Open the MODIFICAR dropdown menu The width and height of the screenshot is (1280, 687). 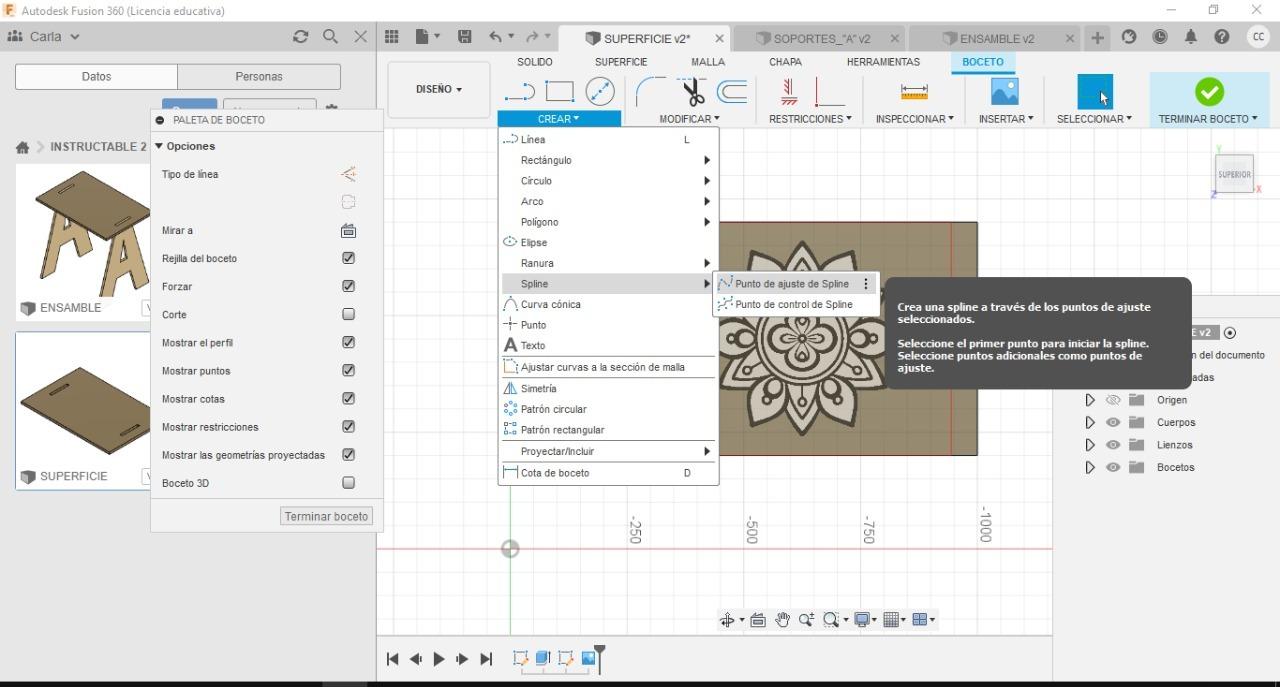tap(689, 119)
